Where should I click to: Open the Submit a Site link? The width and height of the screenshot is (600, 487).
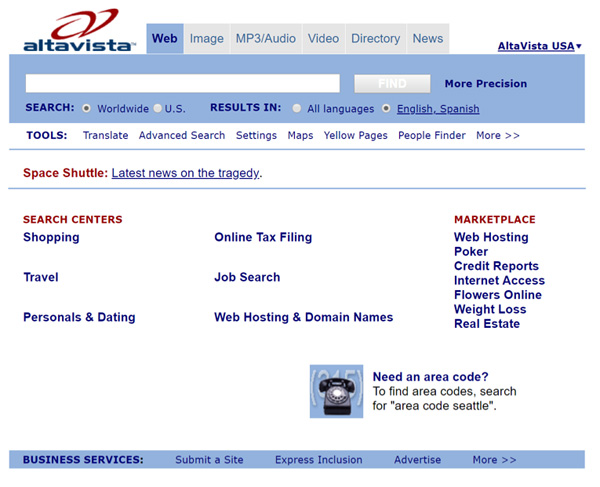pyautogui.click(x=209, y=460)
